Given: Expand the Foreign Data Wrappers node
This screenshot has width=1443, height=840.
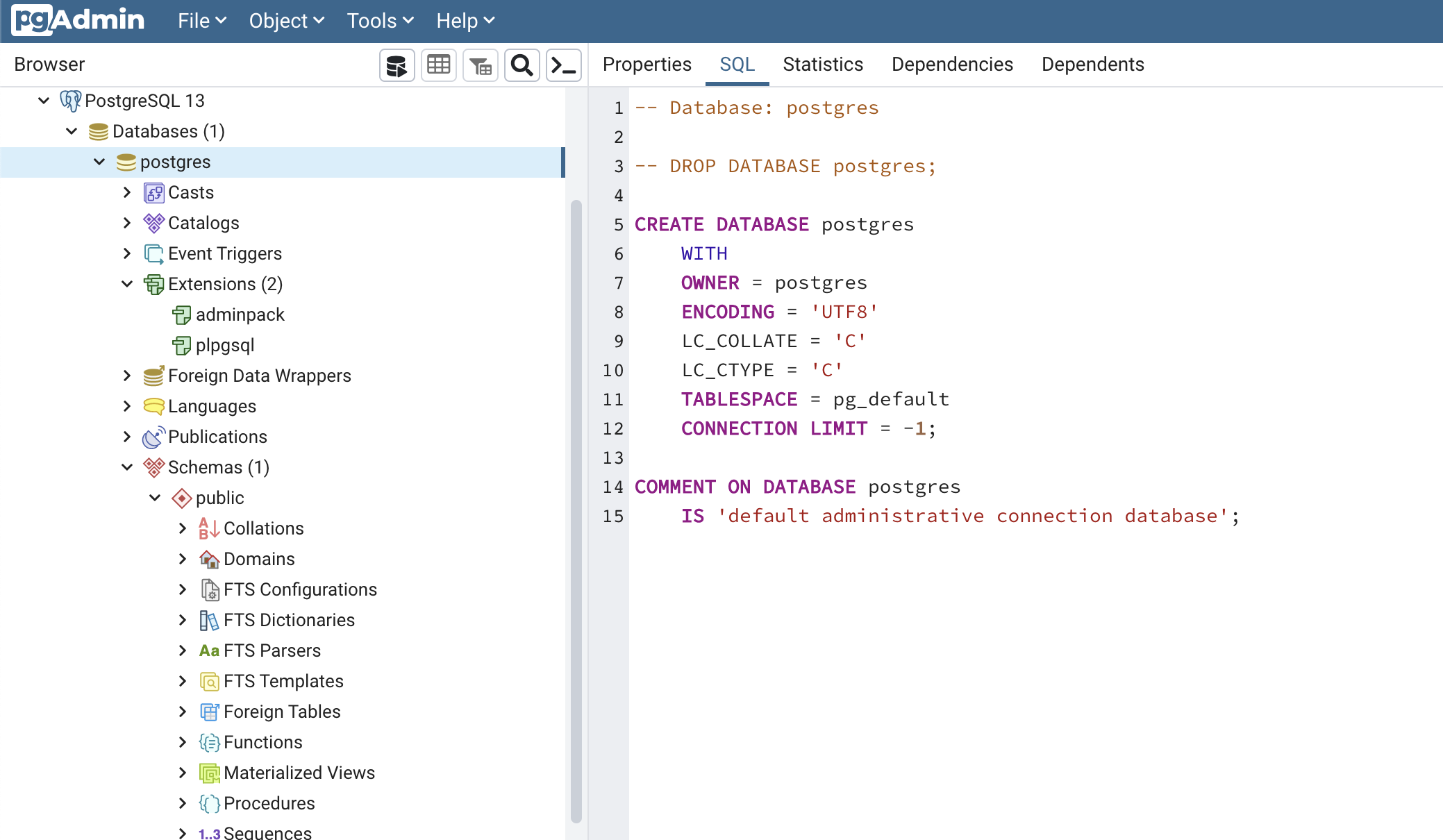Looking at the screenshot, I should 127,375.
